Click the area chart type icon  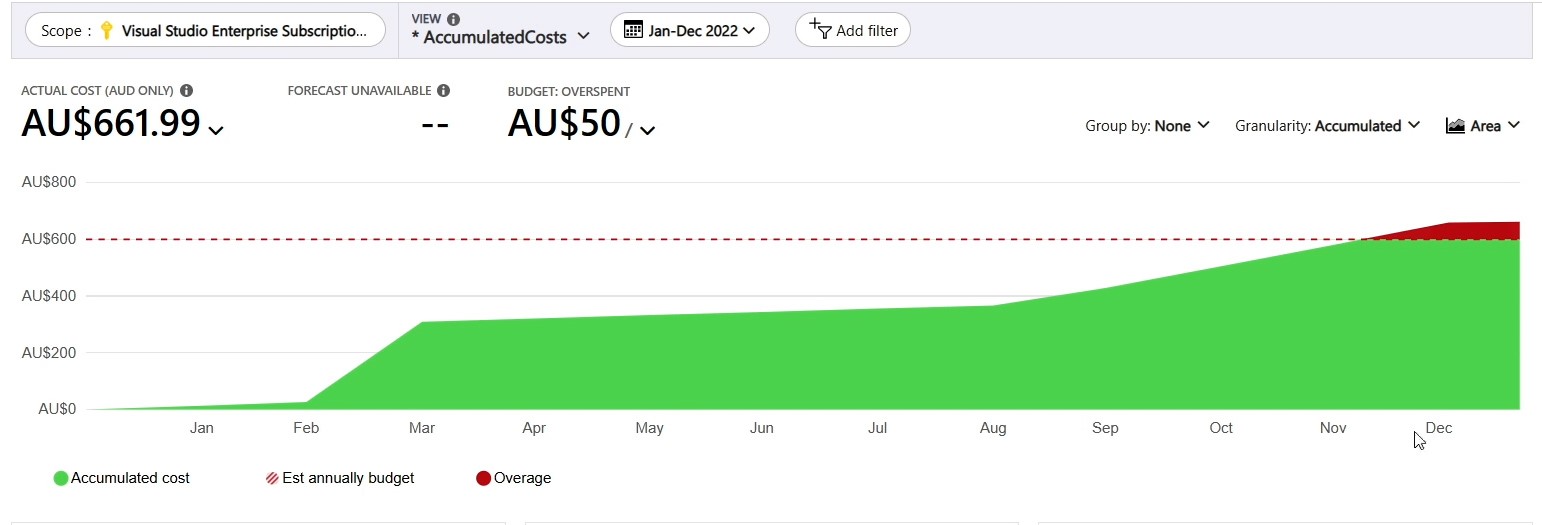tap(1455, 126)
